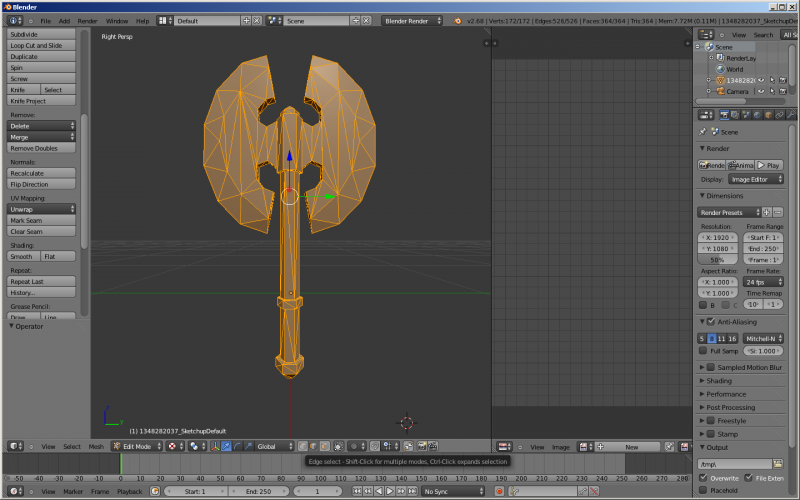
Task: Open the Render menu in top bar
Action: (x=87, y=20)
